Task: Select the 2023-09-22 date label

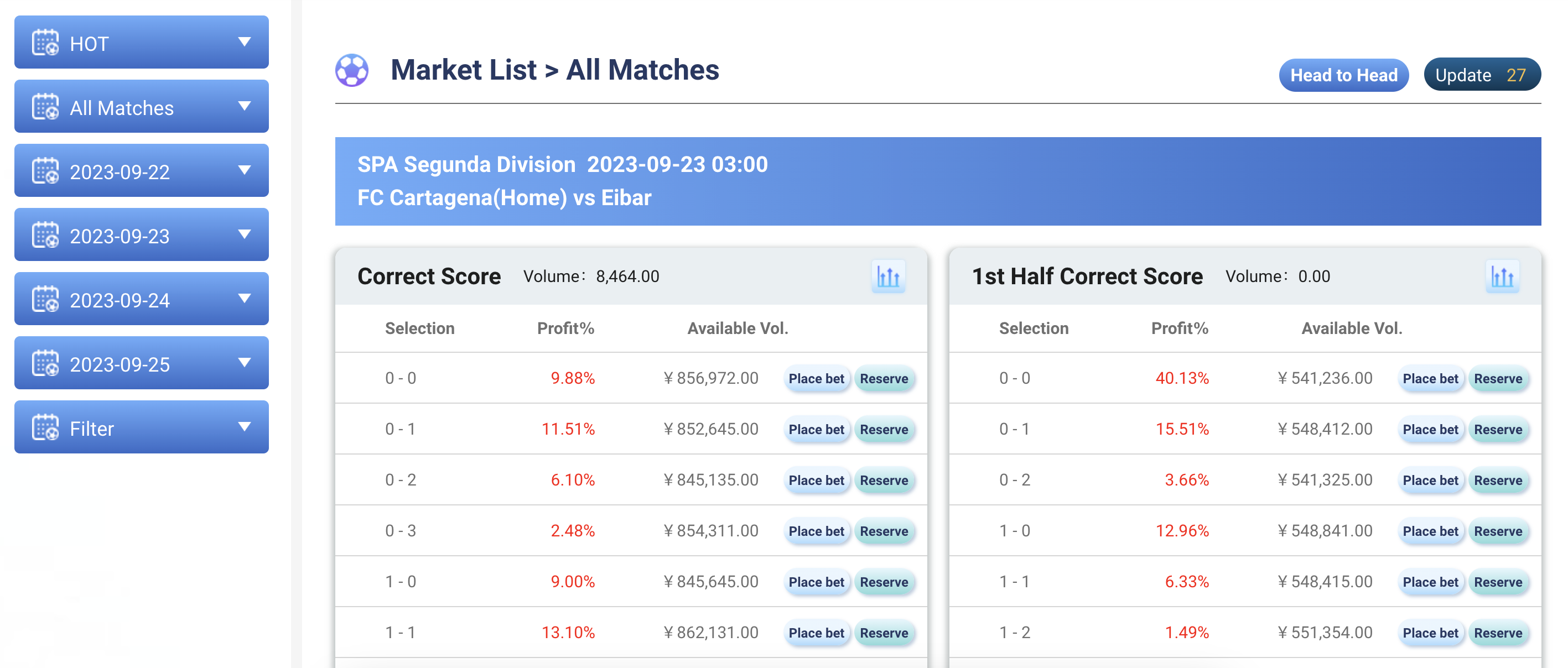Action: [x=120, y=172]
